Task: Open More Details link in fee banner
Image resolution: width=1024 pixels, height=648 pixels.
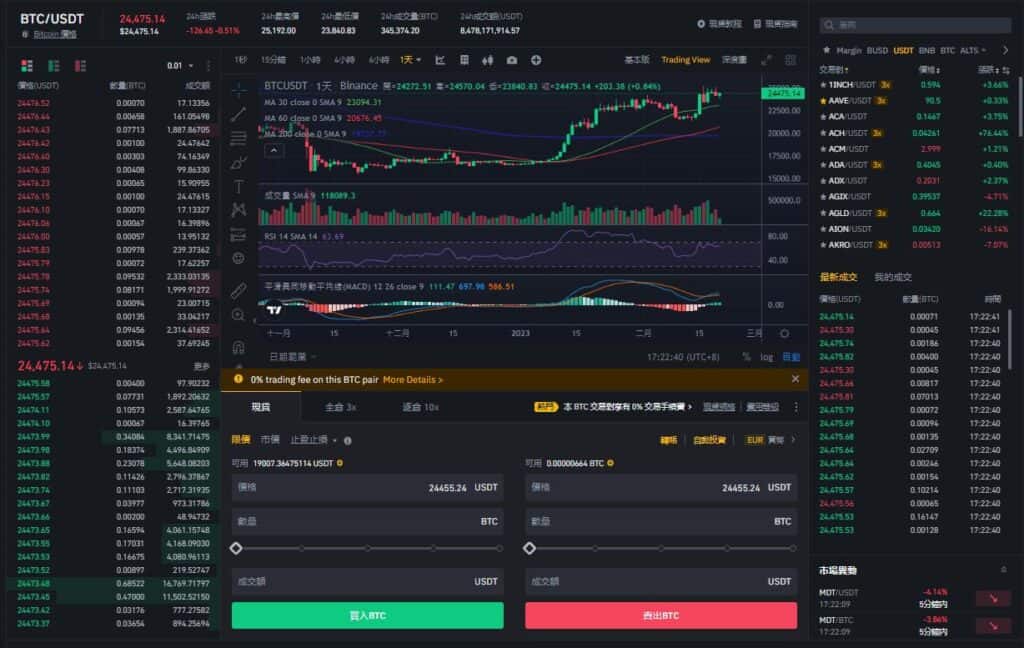Action: (x=413, y=380)
